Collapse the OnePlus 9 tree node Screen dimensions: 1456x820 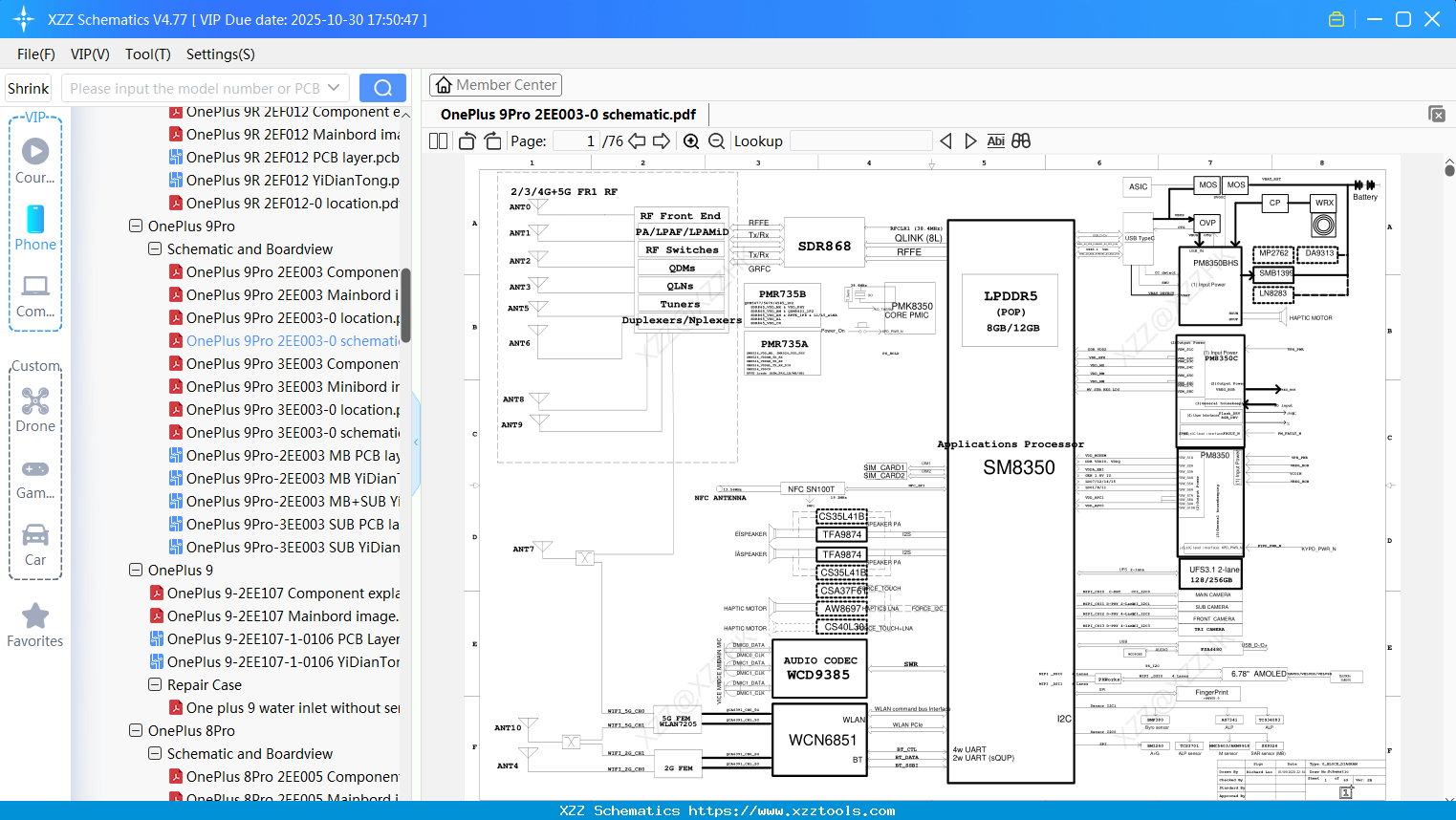(137, 570)
